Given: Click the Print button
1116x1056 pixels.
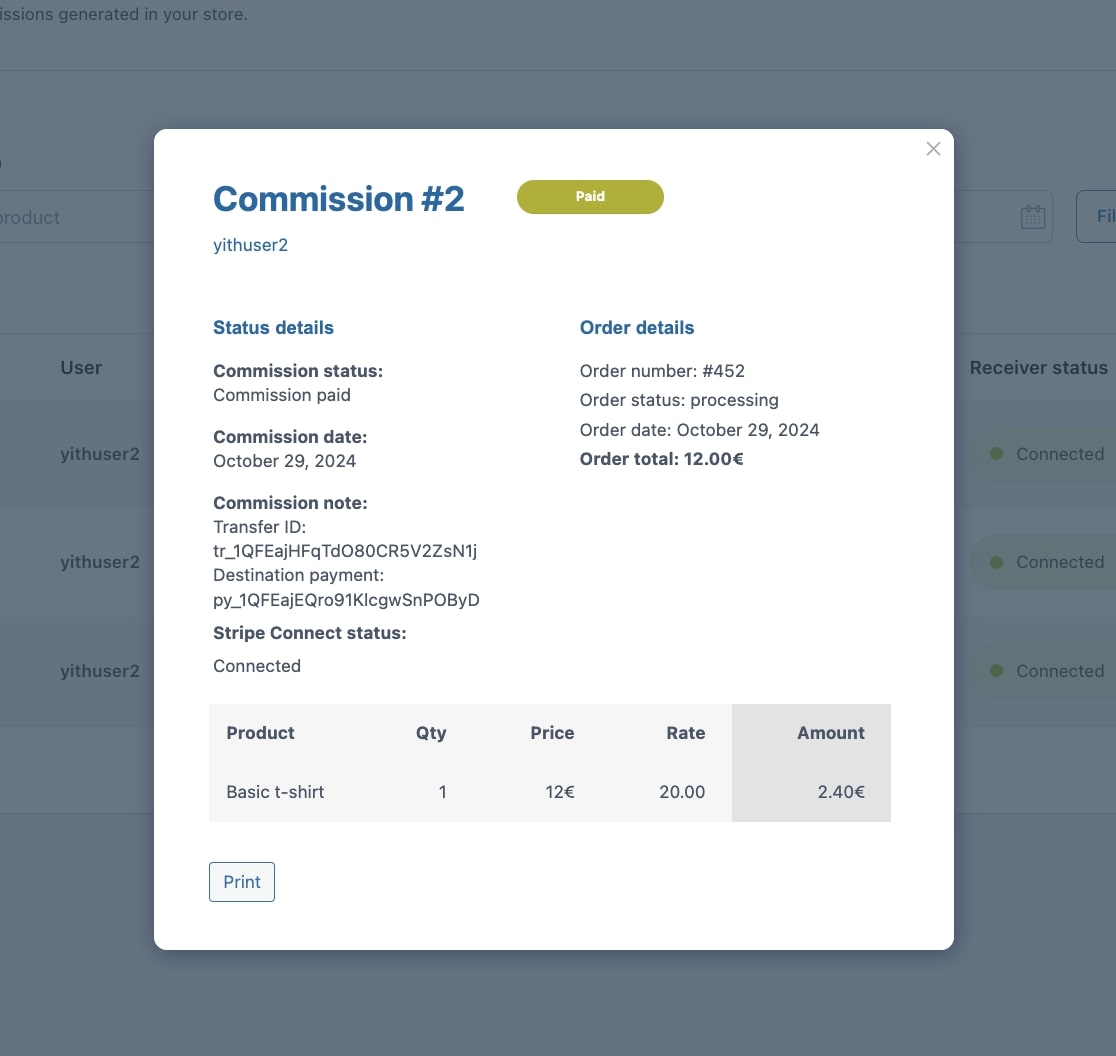Looking at the screenshot, I should click(x=242, y=882).
